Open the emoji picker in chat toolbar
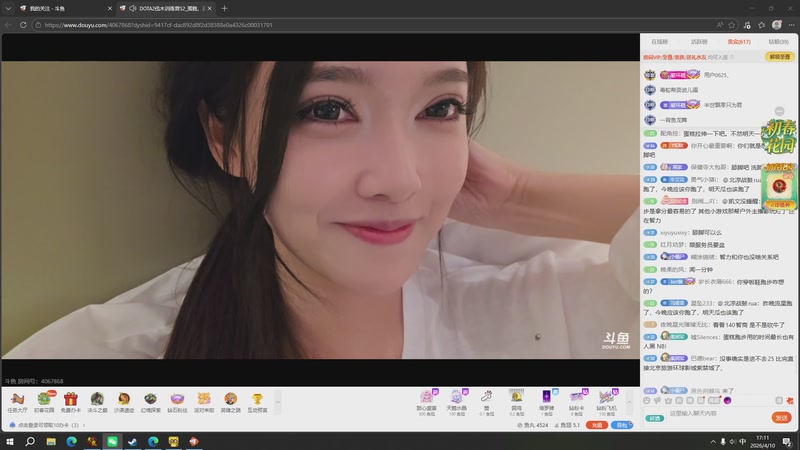This screenshot has width=800, height=450. 647,401
